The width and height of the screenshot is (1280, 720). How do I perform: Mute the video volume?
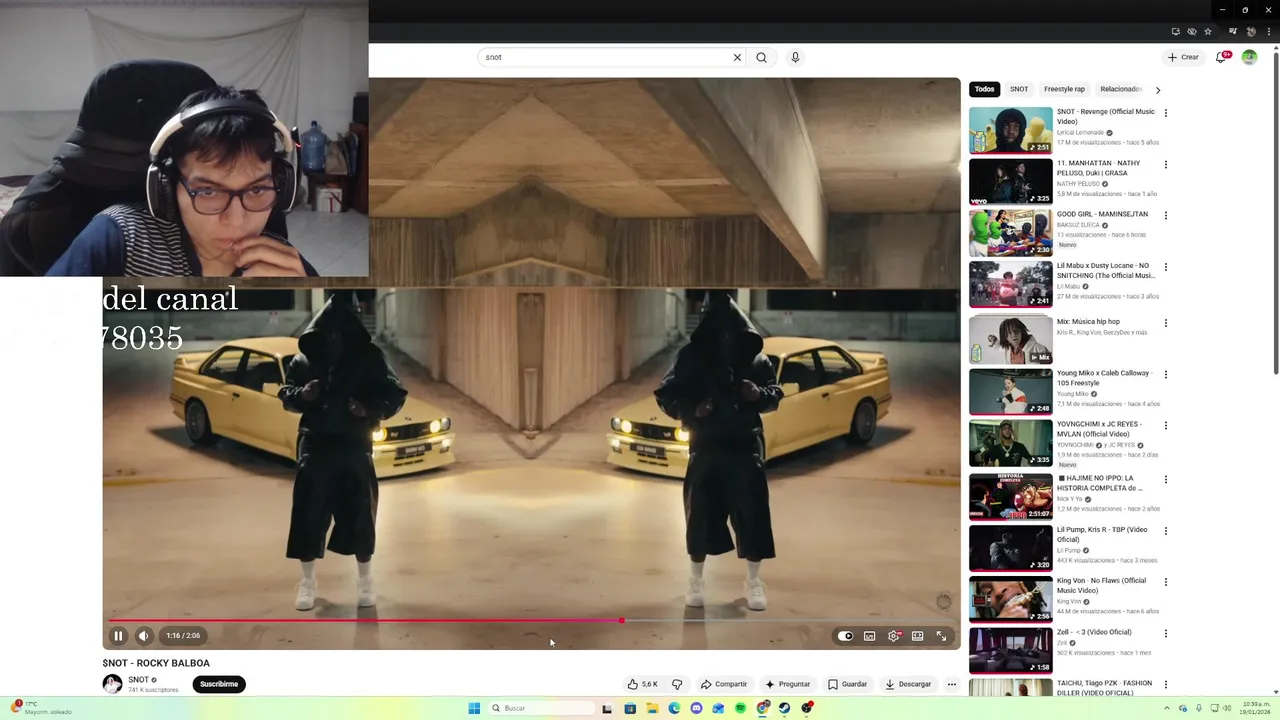coord(143,636)
